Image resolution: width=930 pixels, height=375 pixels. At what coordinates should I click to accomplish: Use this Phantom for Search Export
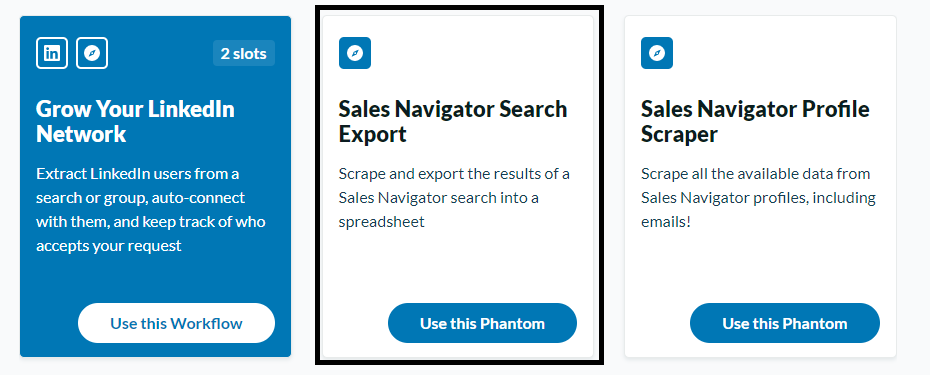point(482,323)
